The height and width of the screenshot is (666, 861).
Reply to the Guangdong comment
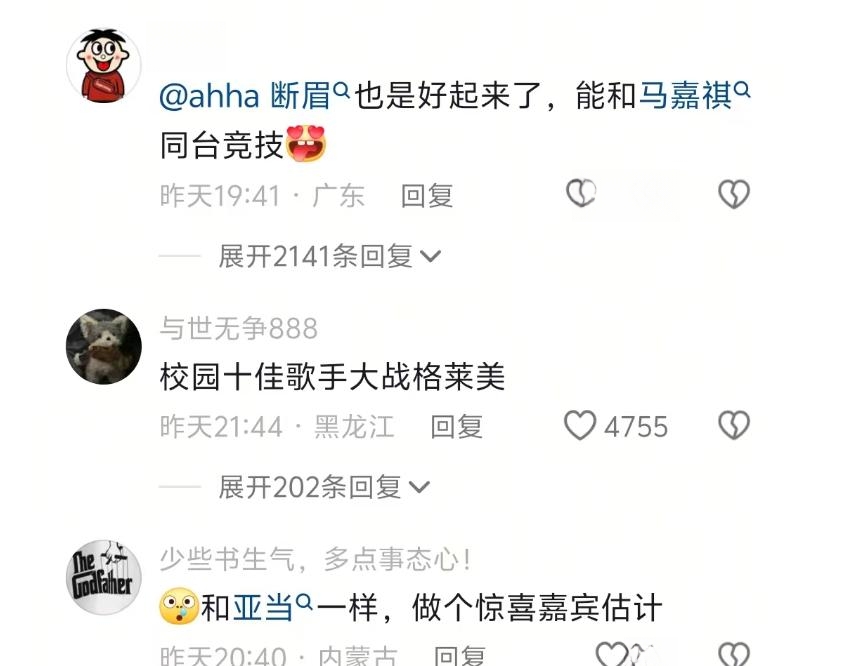tap(427, 196)
